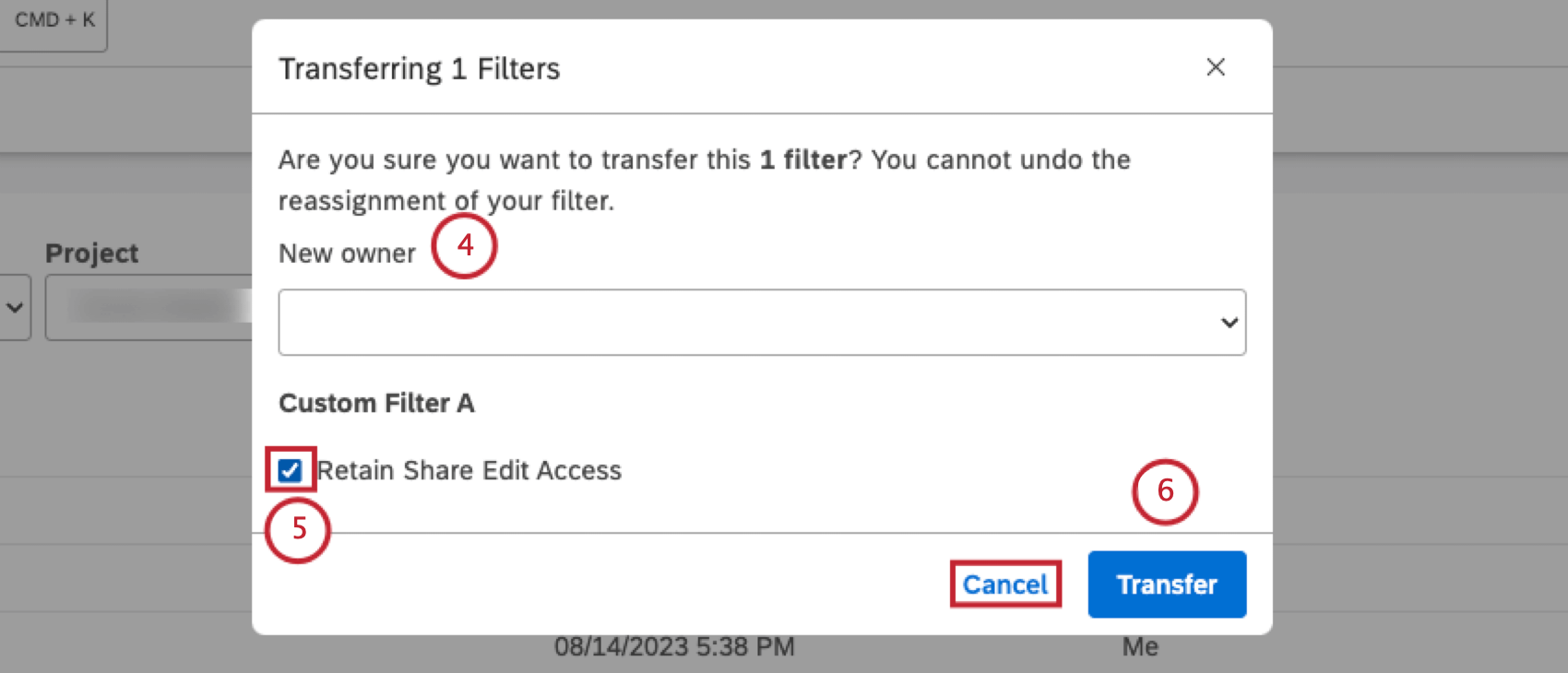
Task: Click the chevron on the New owner selector
Action: pyautogui.click(x=1229, y=322)
